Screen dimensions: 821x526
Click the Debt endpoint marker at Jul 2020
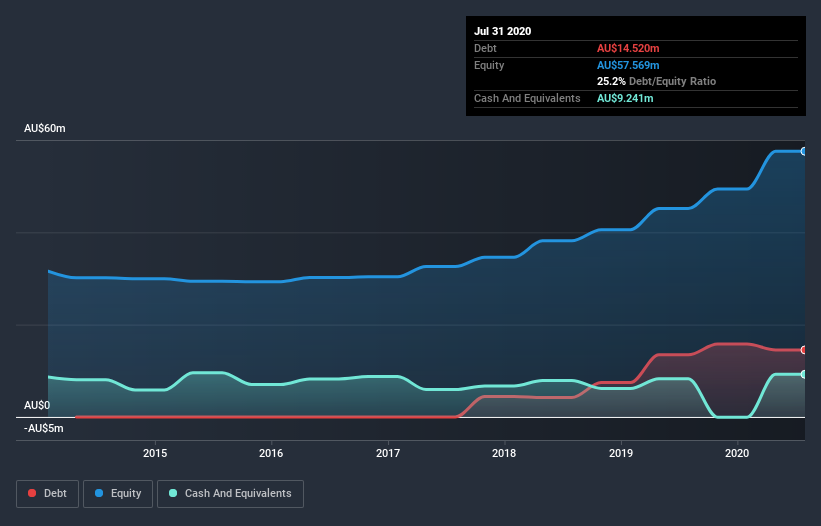coord(804,350)
